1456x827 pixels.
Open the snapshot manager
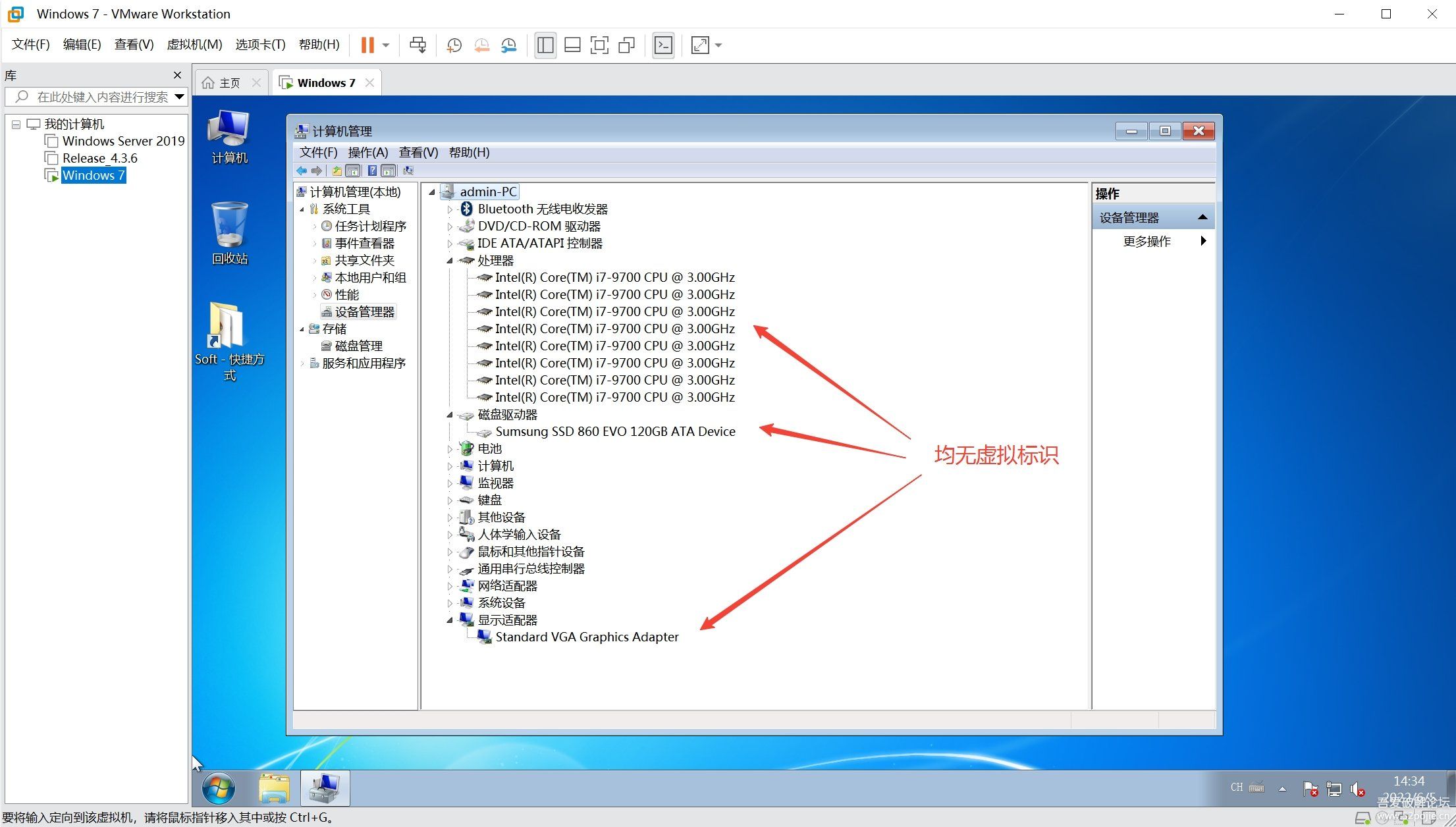pyautogui.click(x=508, y=45)
